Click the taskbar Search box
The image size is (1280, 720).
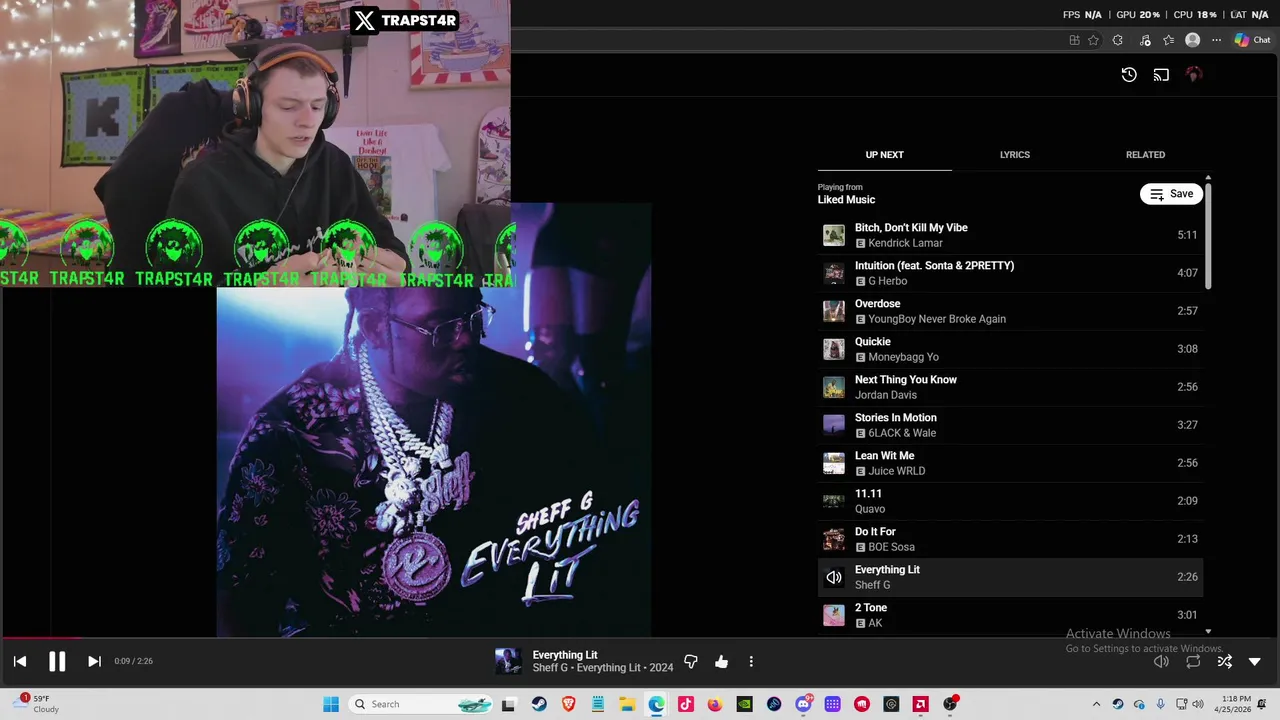coord(421,704)
